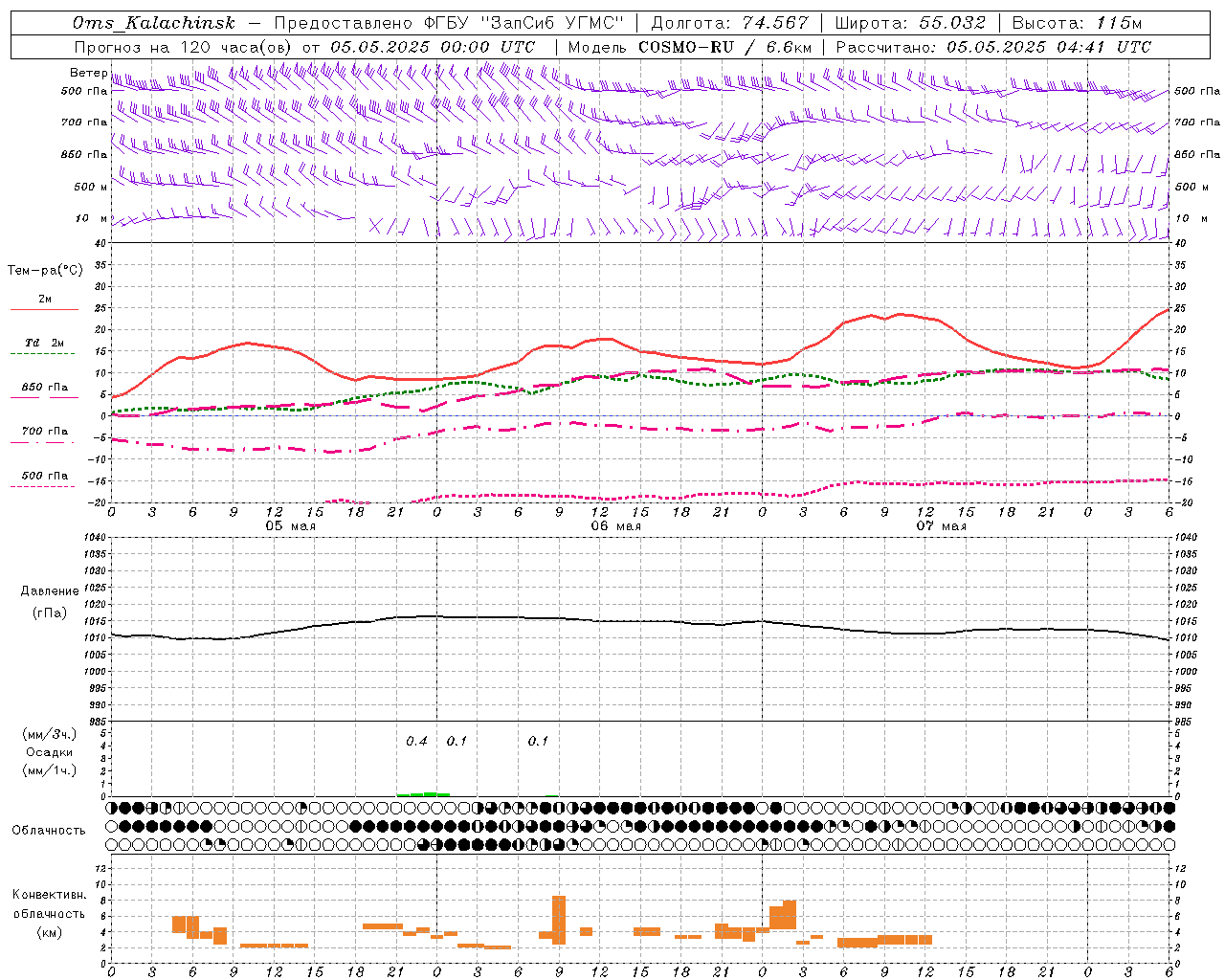The image size is (1225, 980).
Task: Click the (мм/1ч.) precipitation unit label
Action: click(x=50, y=770)
